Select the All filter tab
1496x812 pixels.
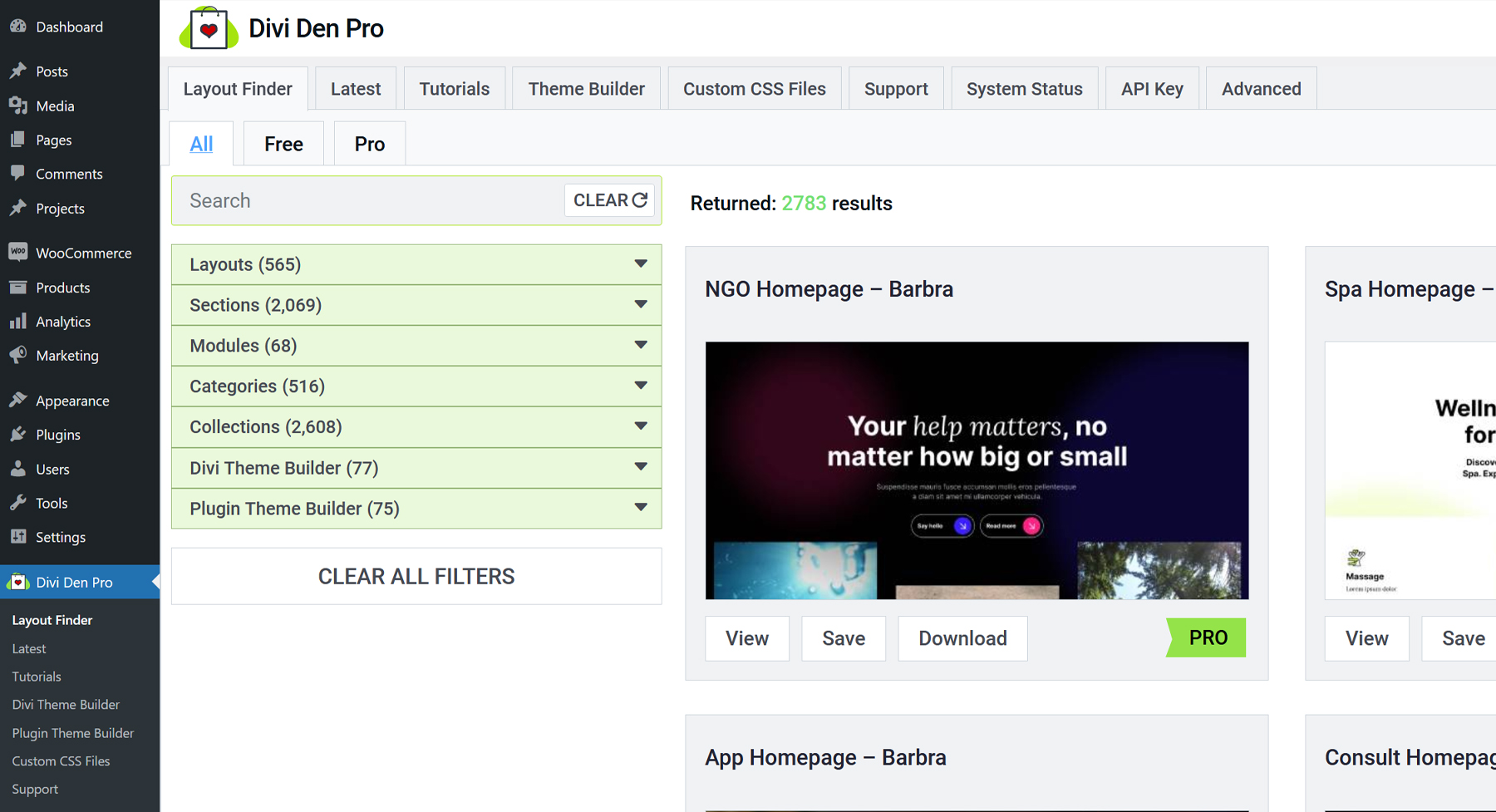(x=201, y=144)
